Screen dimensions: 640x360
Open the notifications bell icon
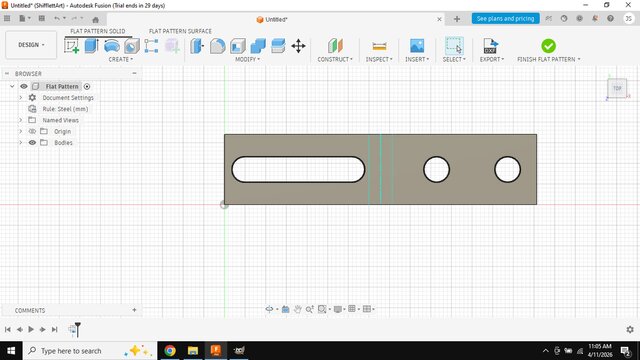pyautogui.click(x=595, y=18)
